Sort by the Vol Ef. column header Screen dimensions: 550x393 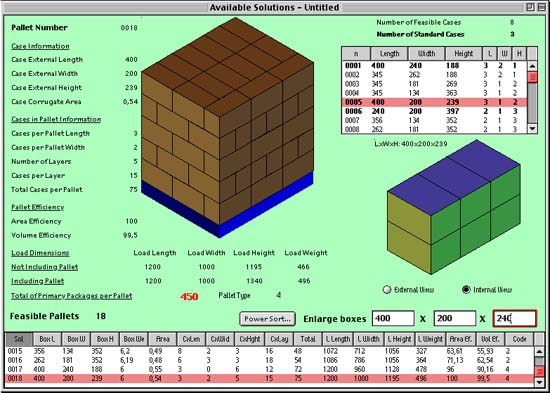pyautogui.click(x=490, y=339)
